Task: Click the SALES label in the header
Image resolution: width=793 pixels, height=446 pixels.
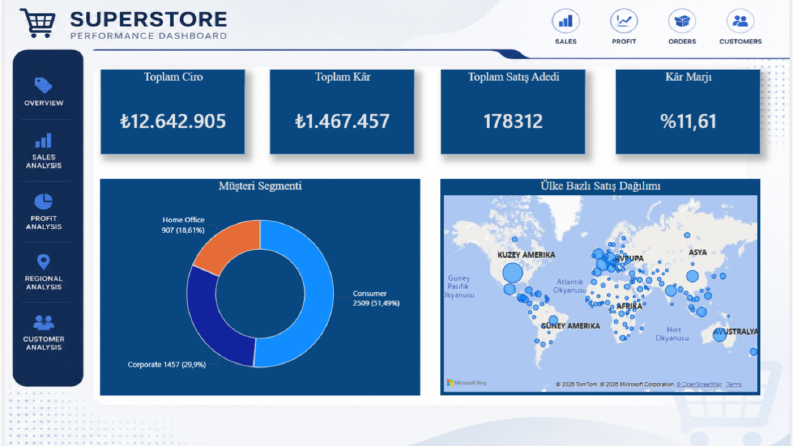Action: click(565, 41)
